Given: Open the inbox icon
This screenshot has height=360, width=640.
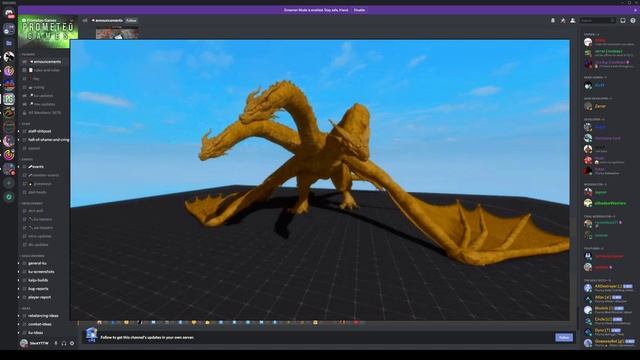Looking at the screenshot, I should [623, 20].
